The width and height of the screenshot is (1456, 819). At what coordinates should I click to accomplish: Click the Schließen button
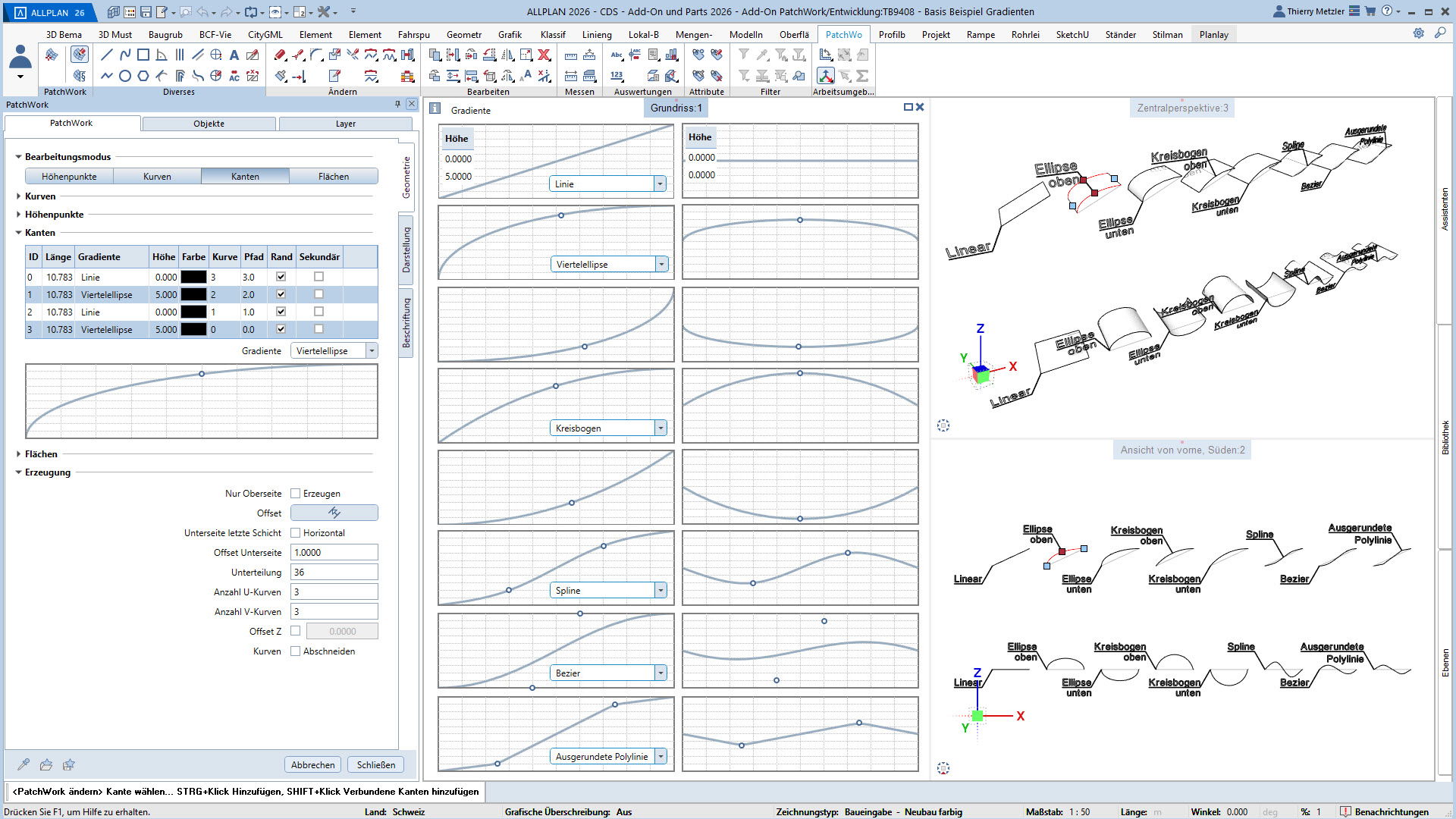tap(376, 764)
